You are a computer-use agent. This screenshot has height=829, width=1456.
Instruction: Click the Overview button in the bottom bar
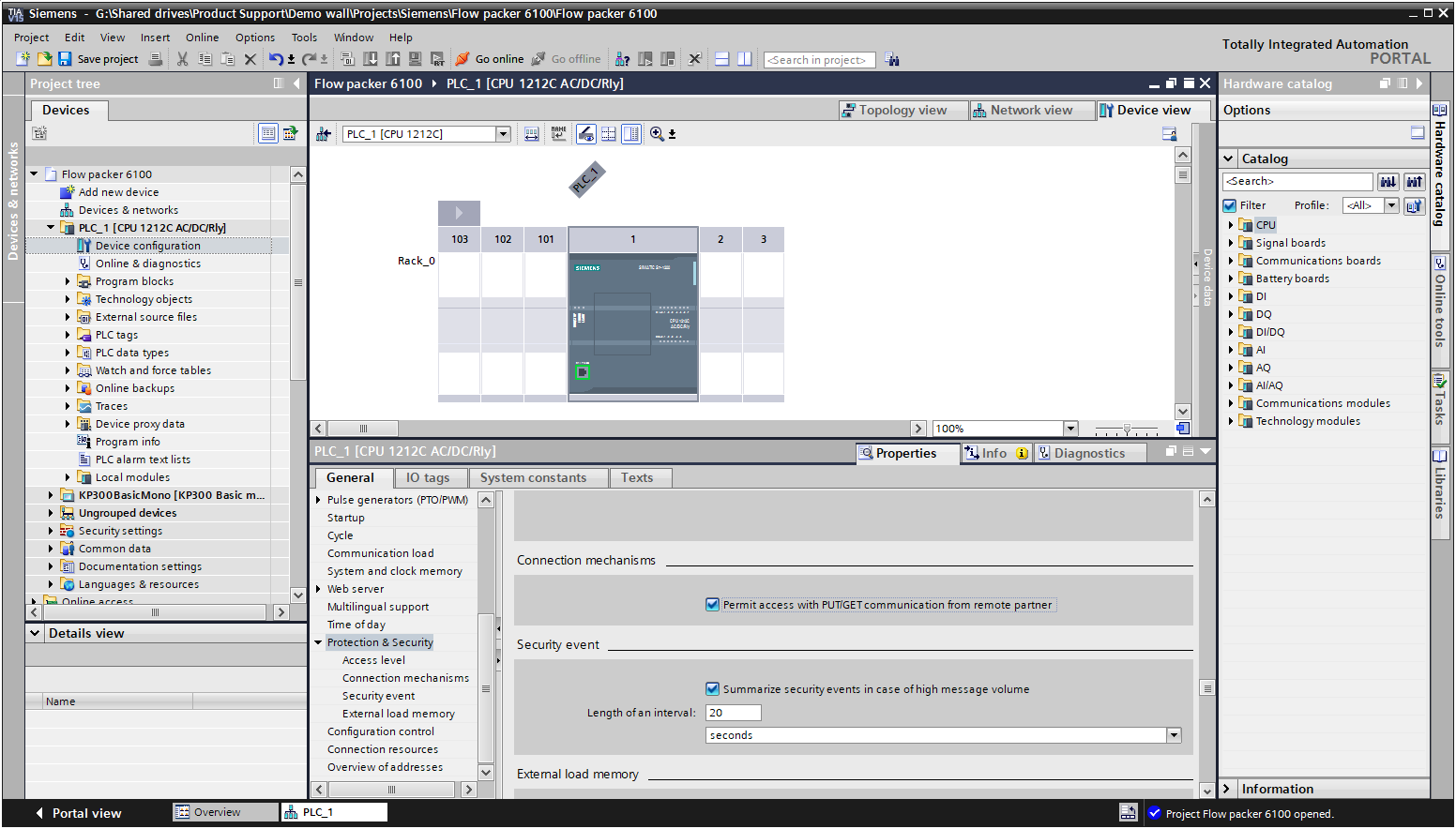pyautogui.click(x=225, y=812)
